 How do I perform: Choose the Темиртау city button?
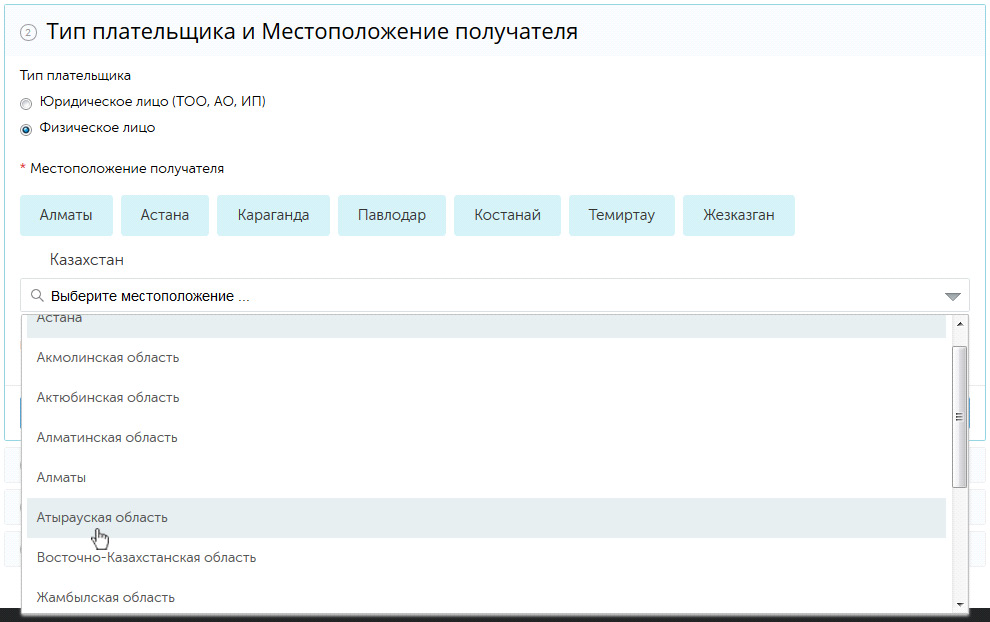pyautogui.click(x=622, y=215)
